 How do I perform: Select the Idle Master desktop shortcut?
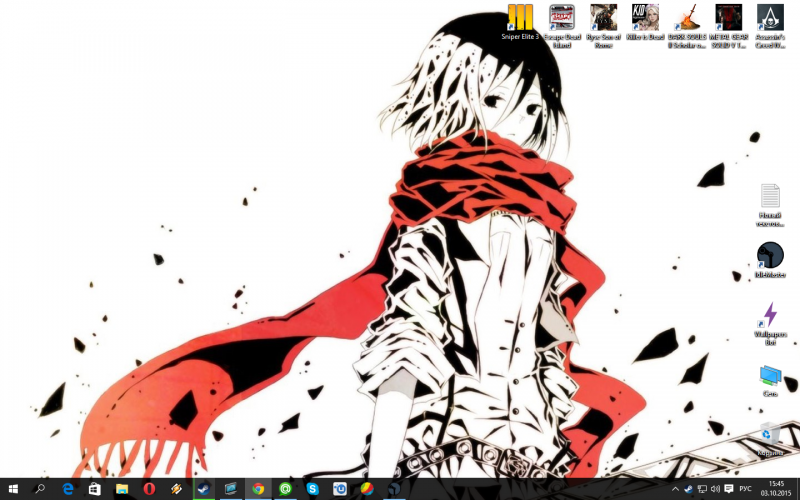coord(770,260)
